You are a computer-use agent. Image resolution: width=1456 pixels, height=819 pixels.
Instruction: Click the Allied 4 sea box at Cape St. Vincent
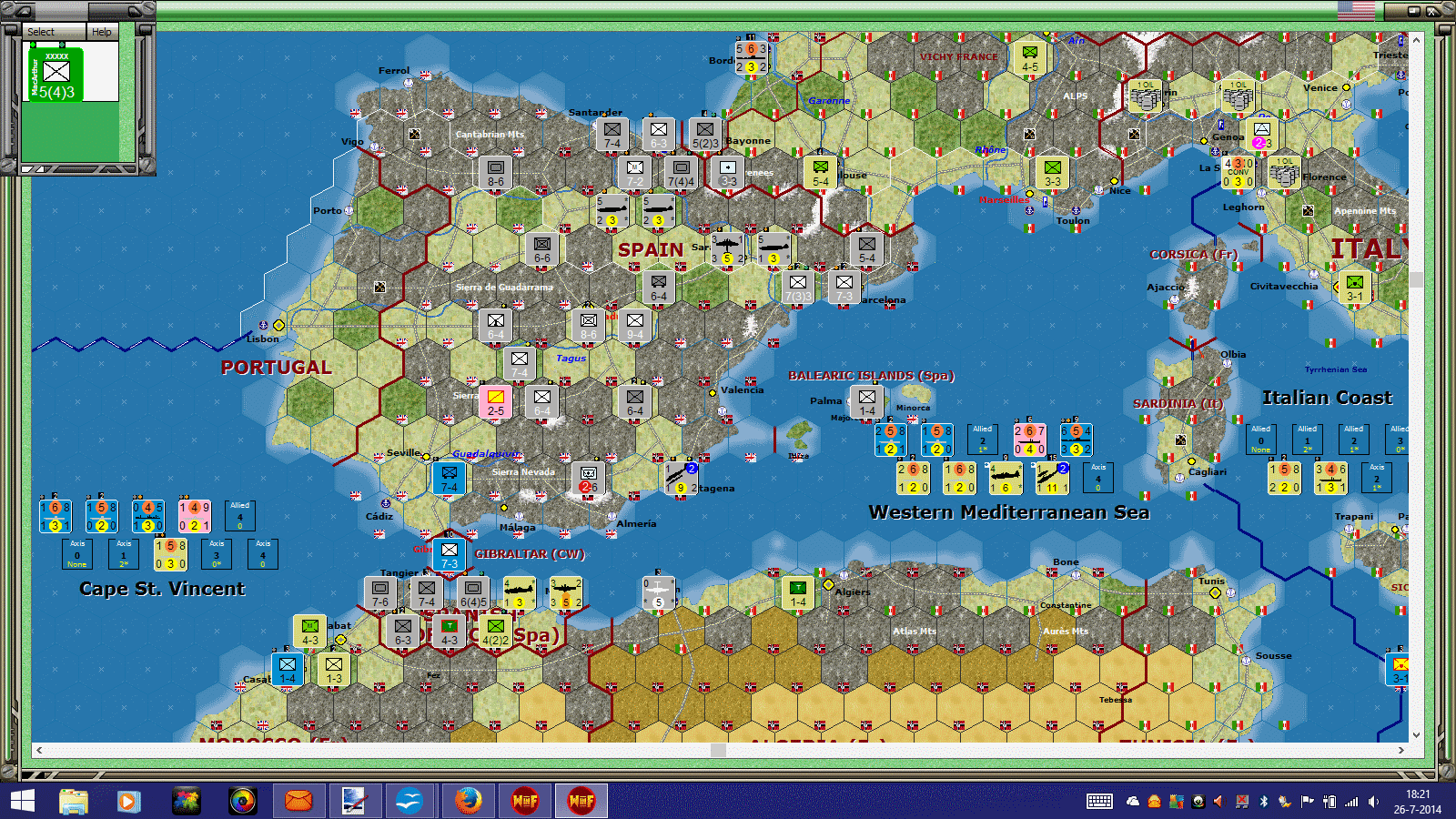tap(239, 514)
